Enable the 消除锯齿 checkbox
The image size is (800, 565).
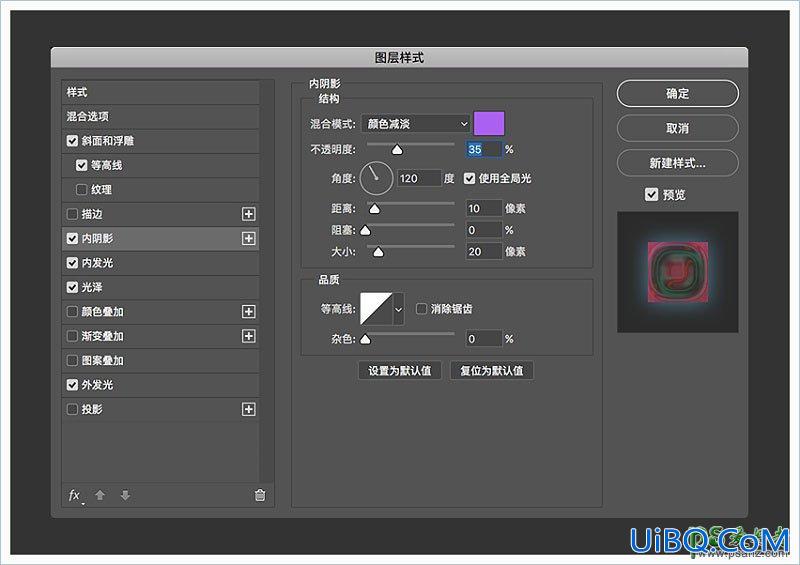(421, 309)
